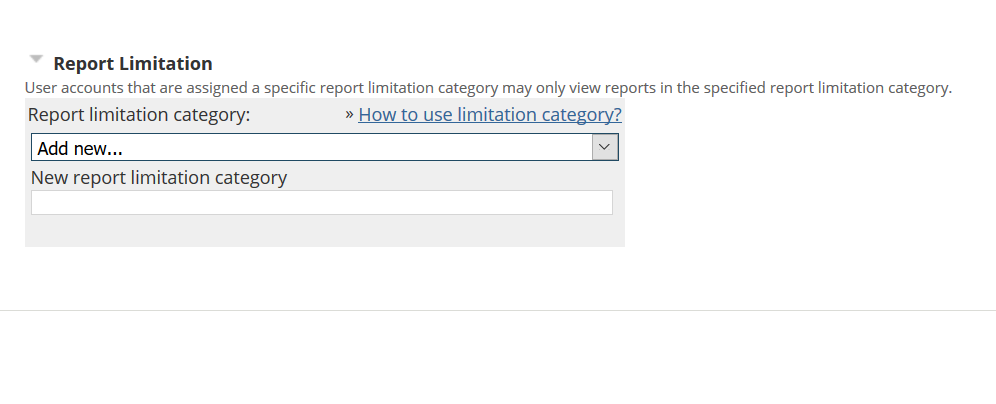
Task: Click blank area below the divider line
Action: click(x=498, y=360)
